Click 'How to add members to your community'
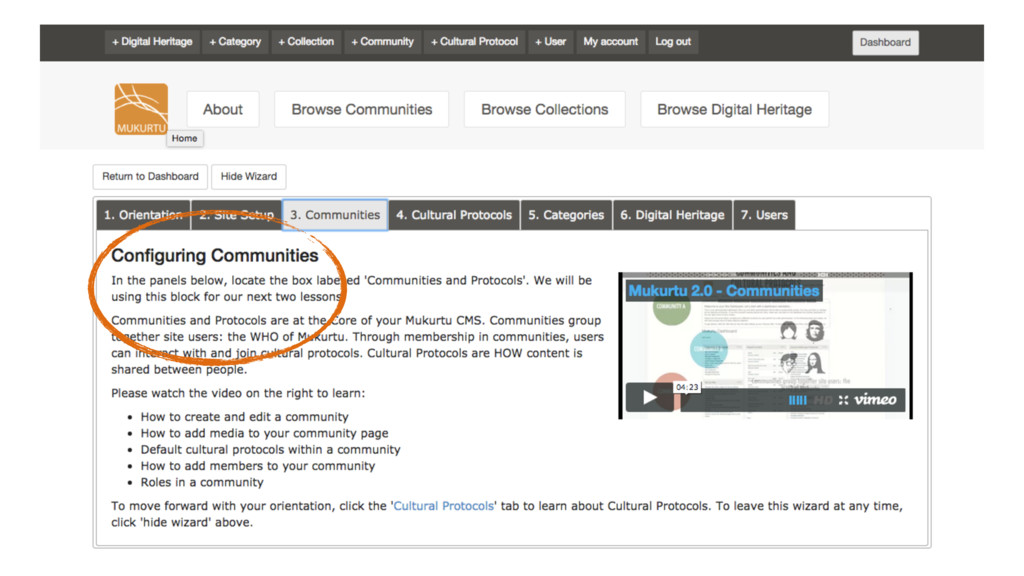The height and width of the screenshot is (576, 1024). click(x=258, y=466)
